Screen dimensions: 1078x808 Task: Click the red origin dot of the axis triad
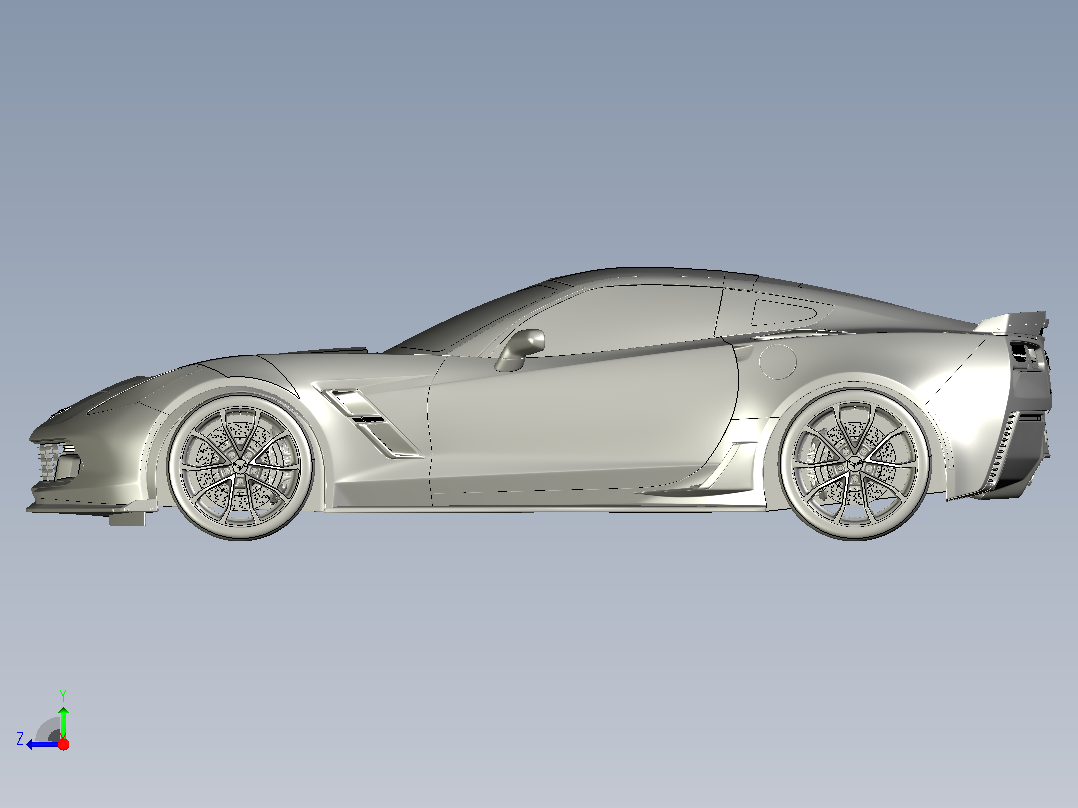click(x=63, y=744)
